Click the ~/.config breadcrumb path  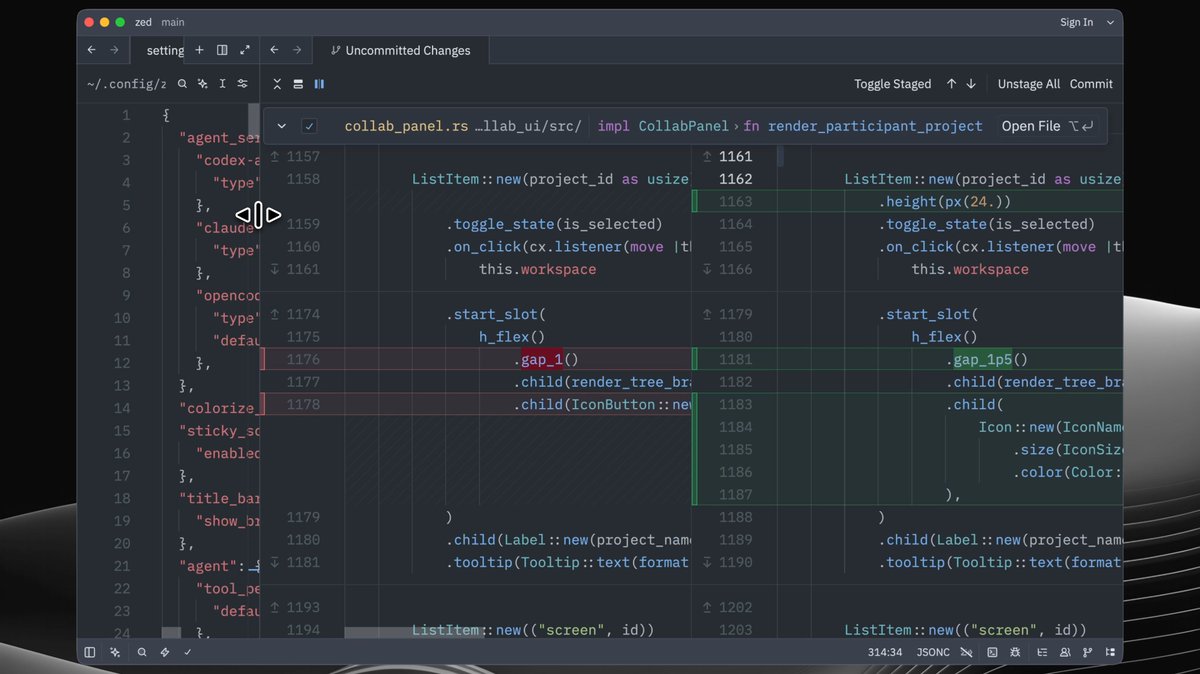pyautogui.click(x=126, y=84)
